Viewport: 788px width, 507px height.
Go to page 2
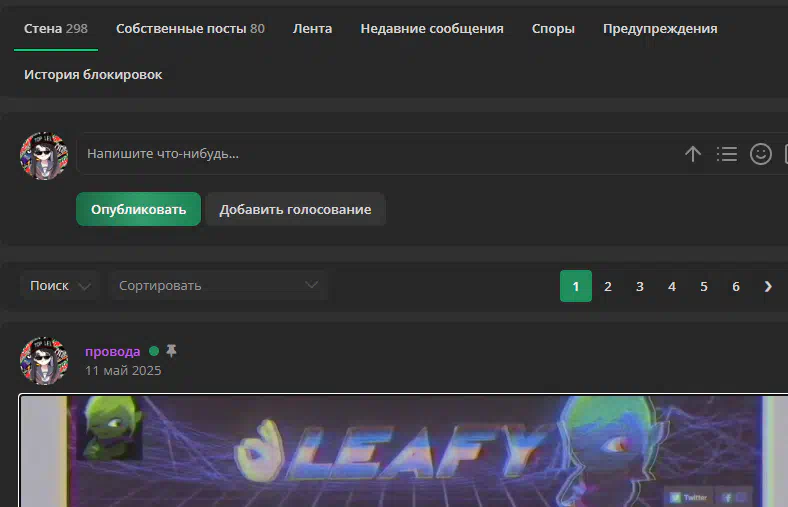(x=608, y=286)
